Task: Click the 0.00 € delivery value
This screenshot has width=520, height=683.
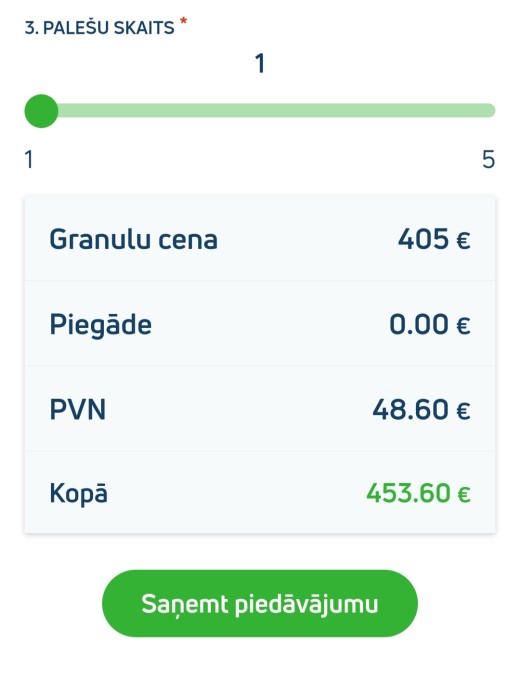Action: coord(430,324)
